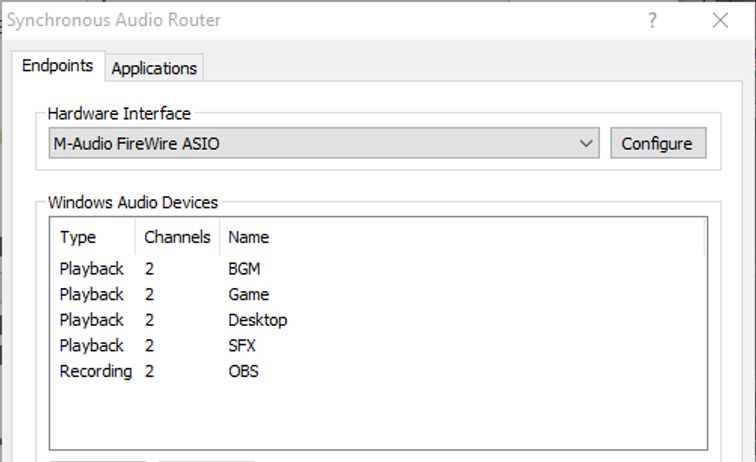The height and width of the screenshot is (462, 756).
Task: Choose the Desktop playback device
Action: coord(257,320)
